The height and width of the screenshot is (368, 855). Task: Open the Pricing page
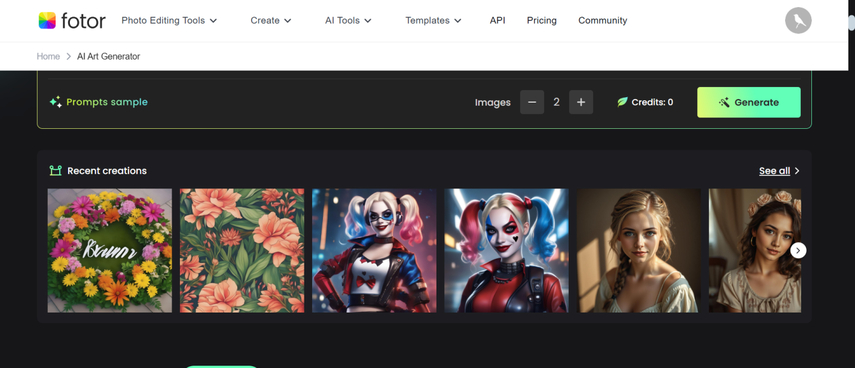coord(541,21)
